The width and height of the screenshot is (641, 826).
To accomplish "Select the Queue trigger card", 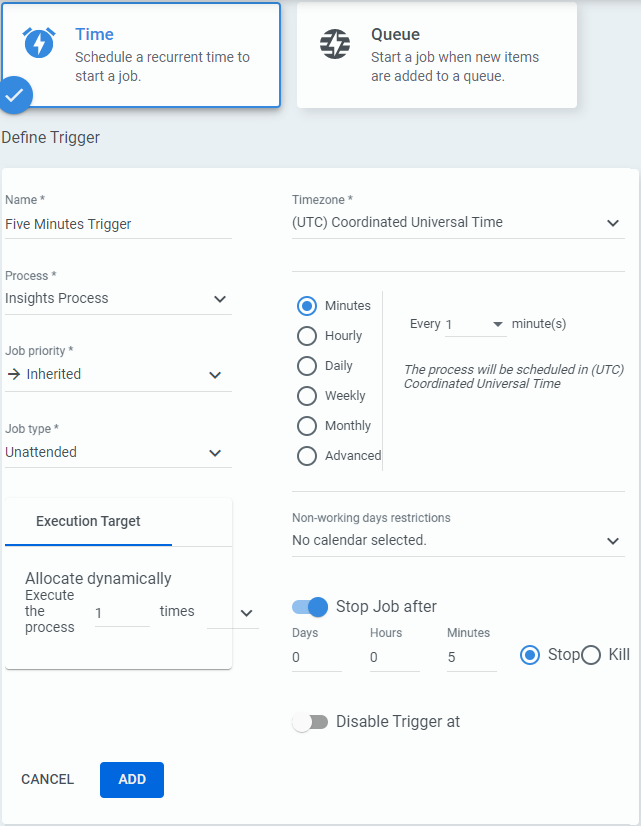I will (x=437, y=55).
